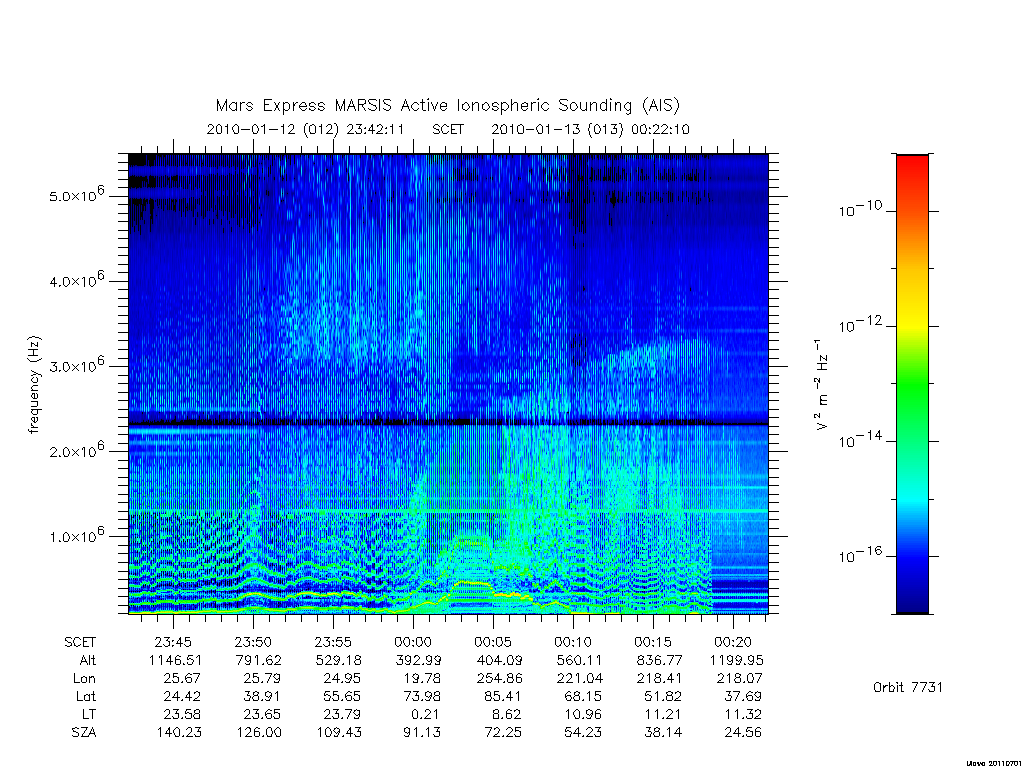Click the SZA value '24.56'
The height and width of the screenshot is (768, 1024).
(x=743, y=733)
